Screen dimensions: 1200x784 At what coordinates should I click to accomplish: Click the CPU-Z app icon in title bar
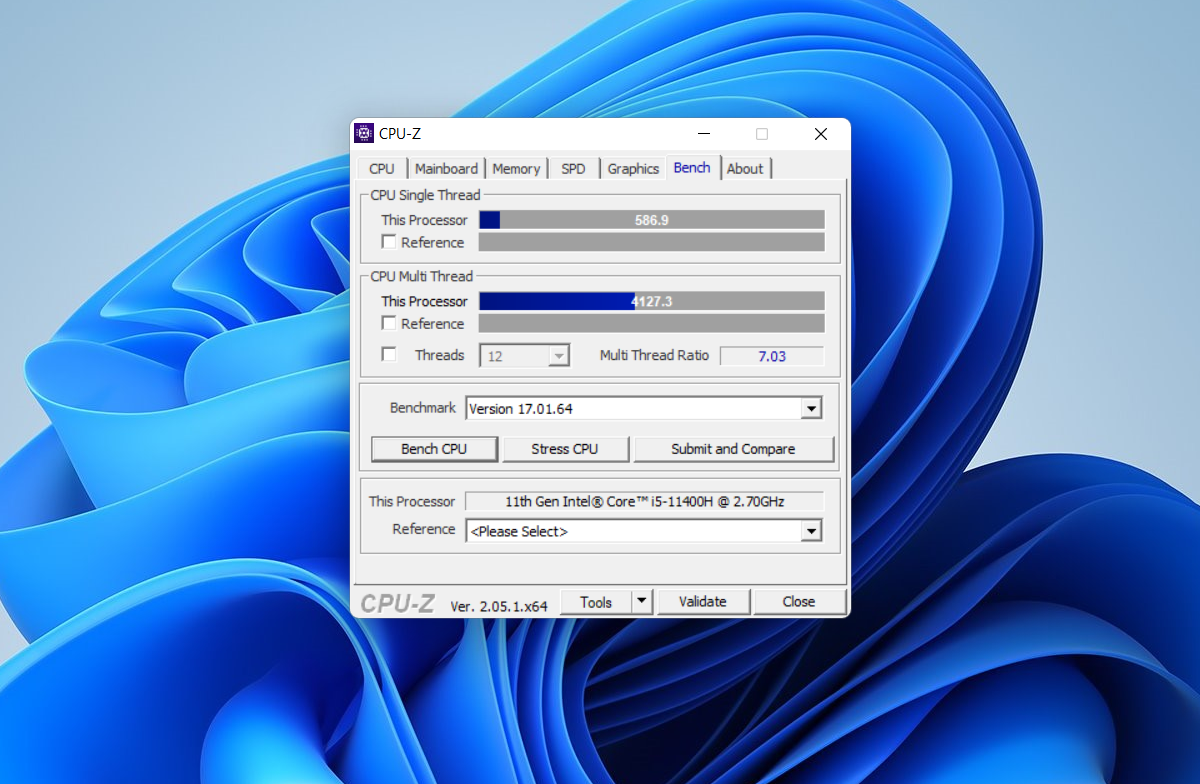[x=364, y=134]
